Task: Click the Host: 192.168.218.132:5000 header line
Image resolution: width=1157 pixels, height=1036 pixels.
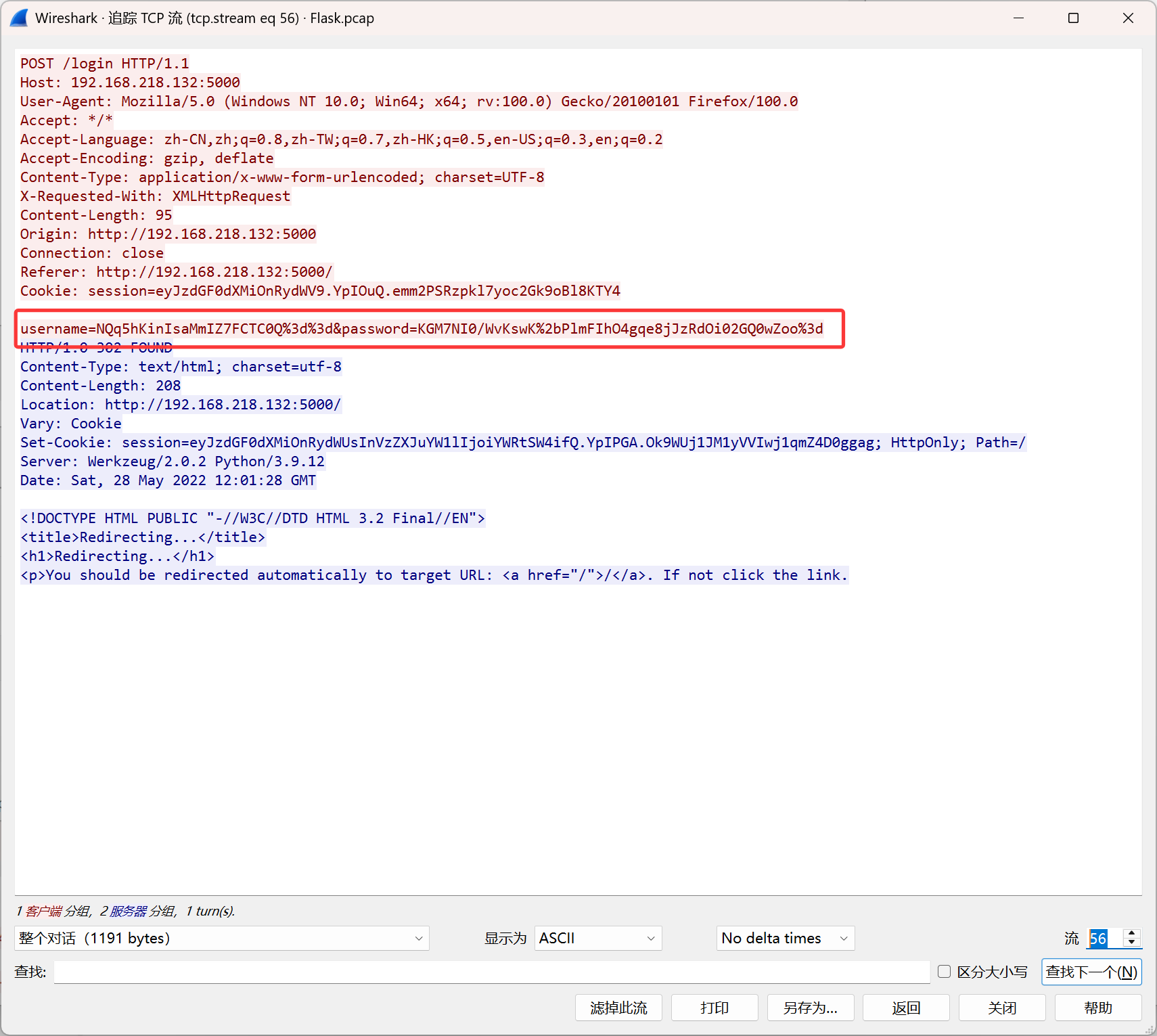Action: tap(130, 83)
